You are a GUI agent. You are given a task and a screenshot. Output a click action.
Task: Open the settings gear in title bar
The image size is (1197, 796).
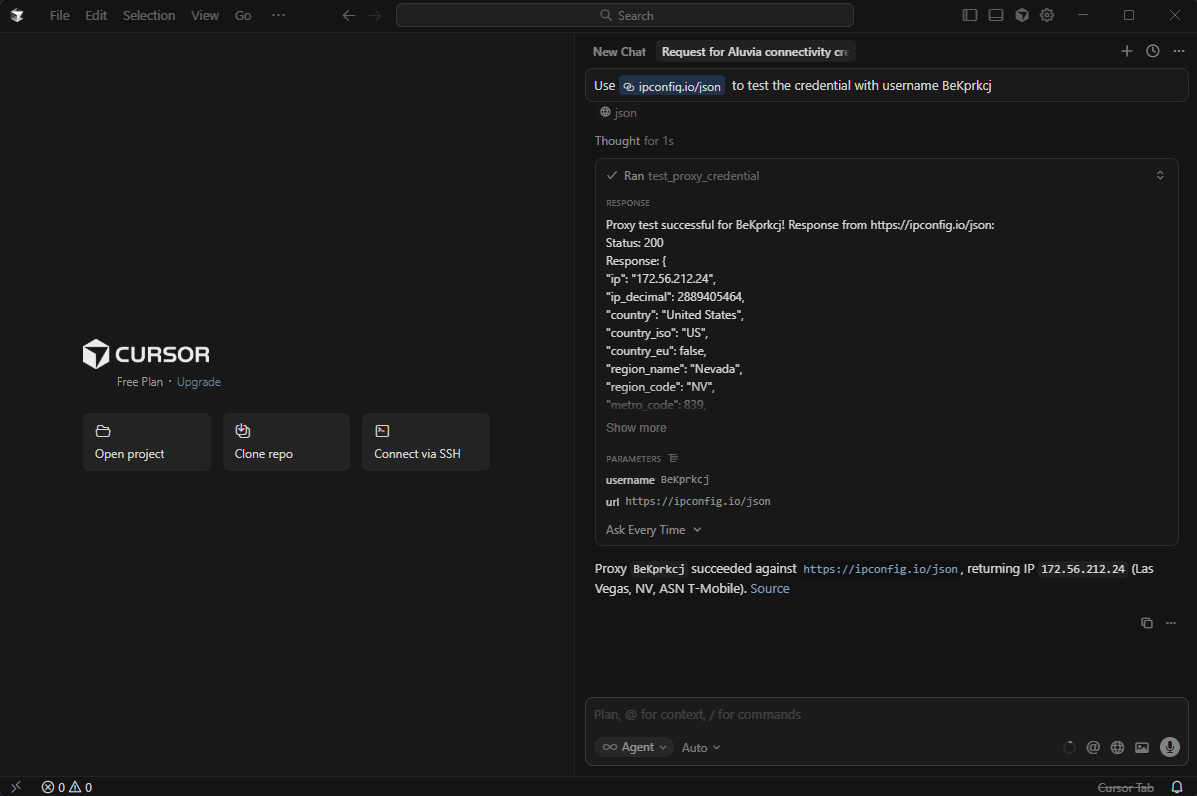tap(1047, 15)
